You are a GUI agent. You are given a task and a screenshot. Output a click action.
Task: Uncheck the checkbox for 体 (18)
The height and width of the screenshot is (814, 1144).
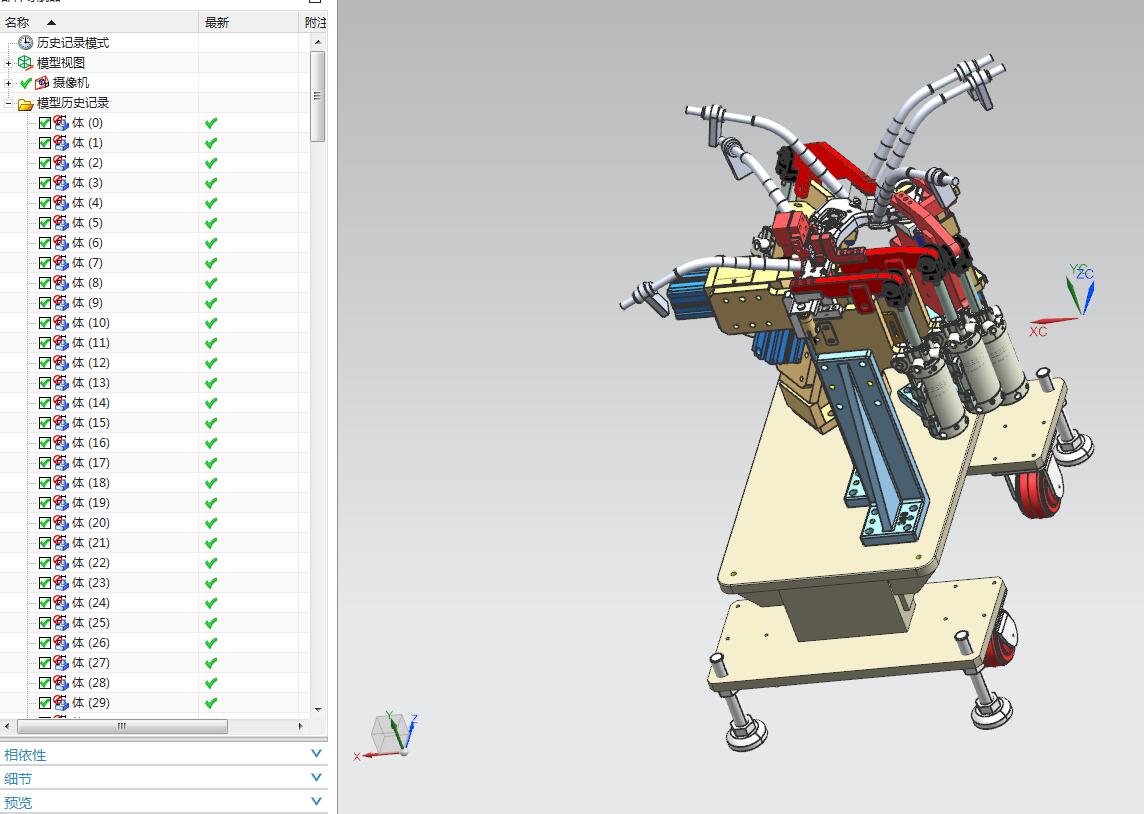[x=45, y=483]
